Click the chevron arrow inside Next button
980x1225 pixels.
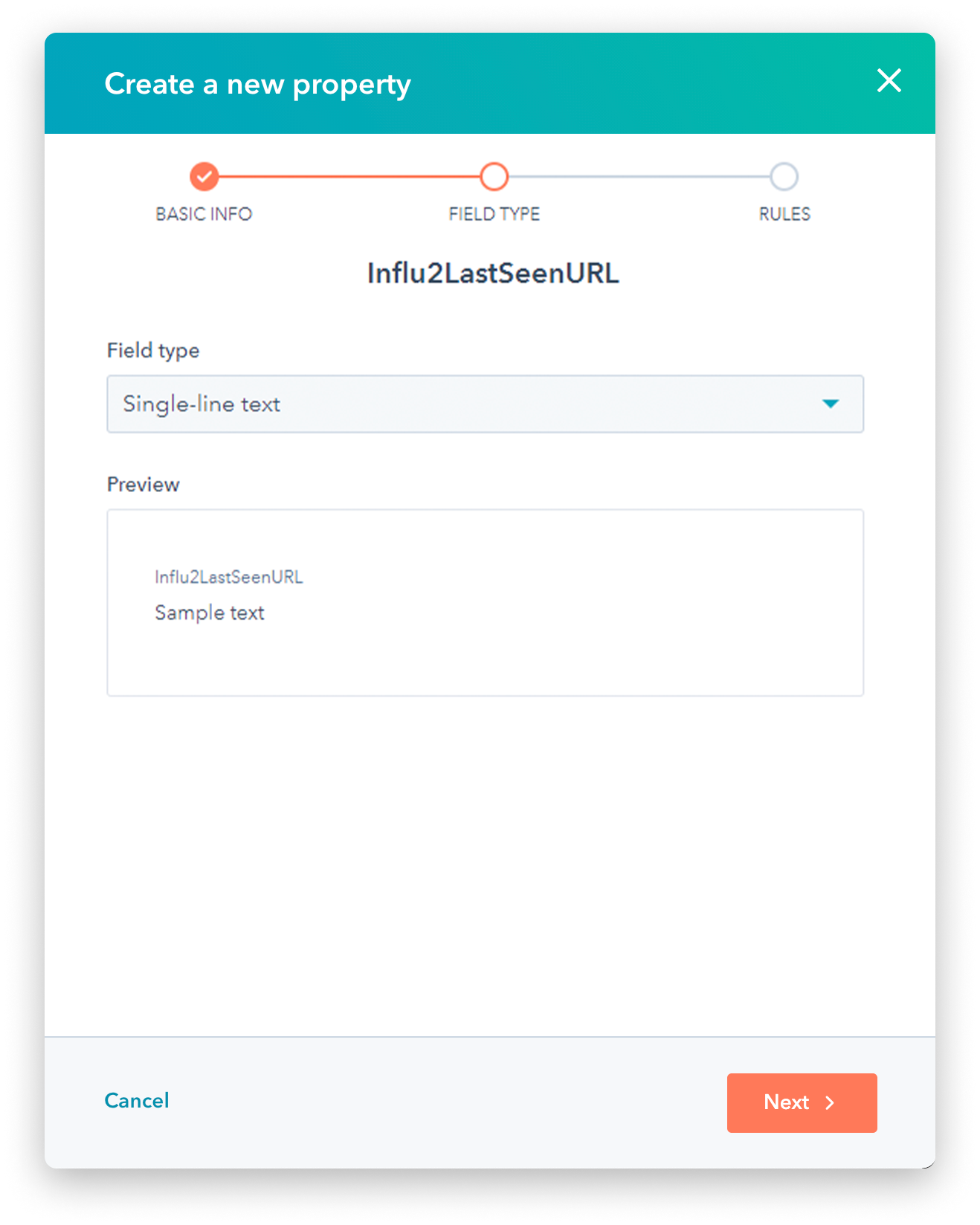tap(831, 1102)
